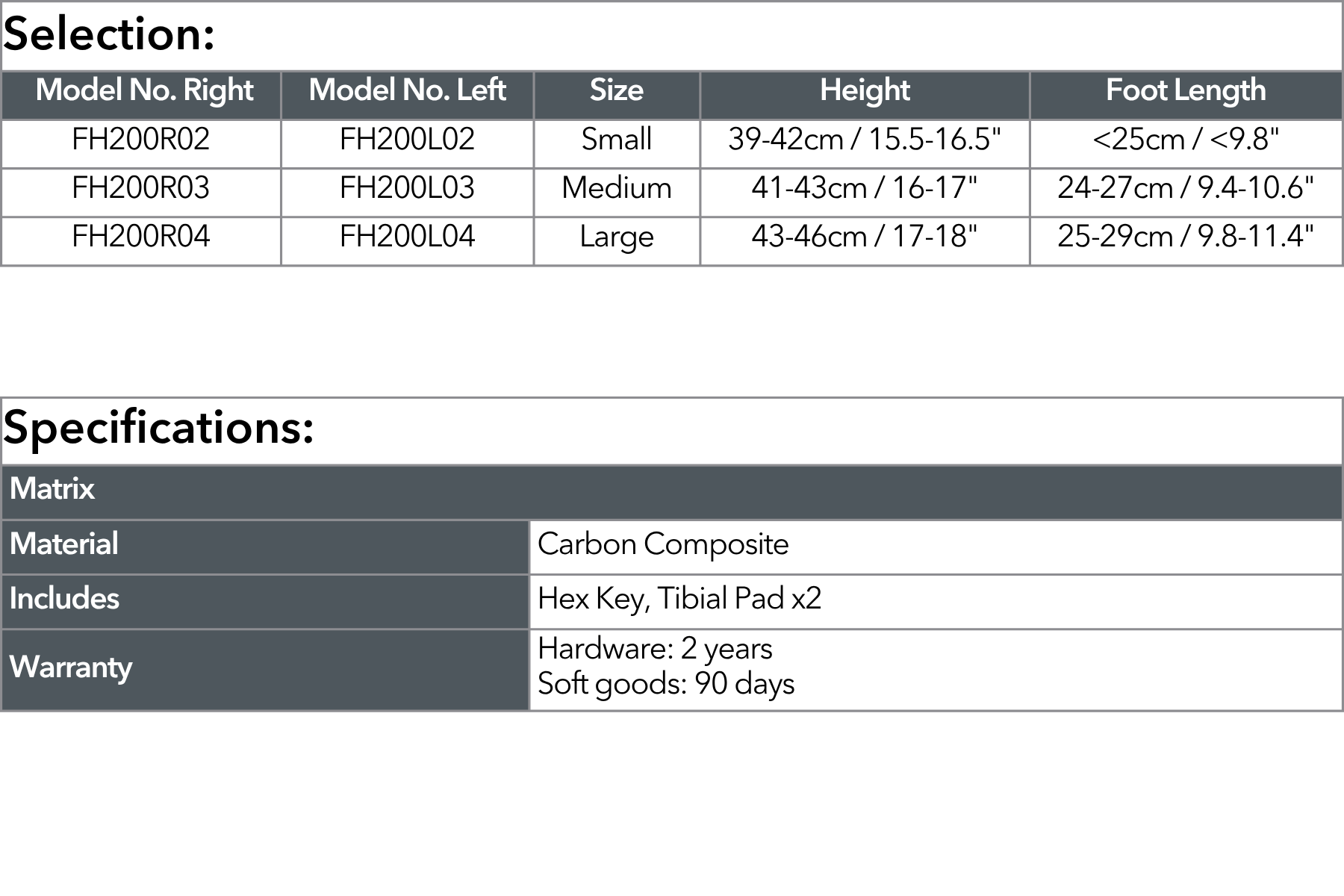This screenshot has width=1344, height=896.
Task: Click the Specifications heading
Action: tap(158, 428)
